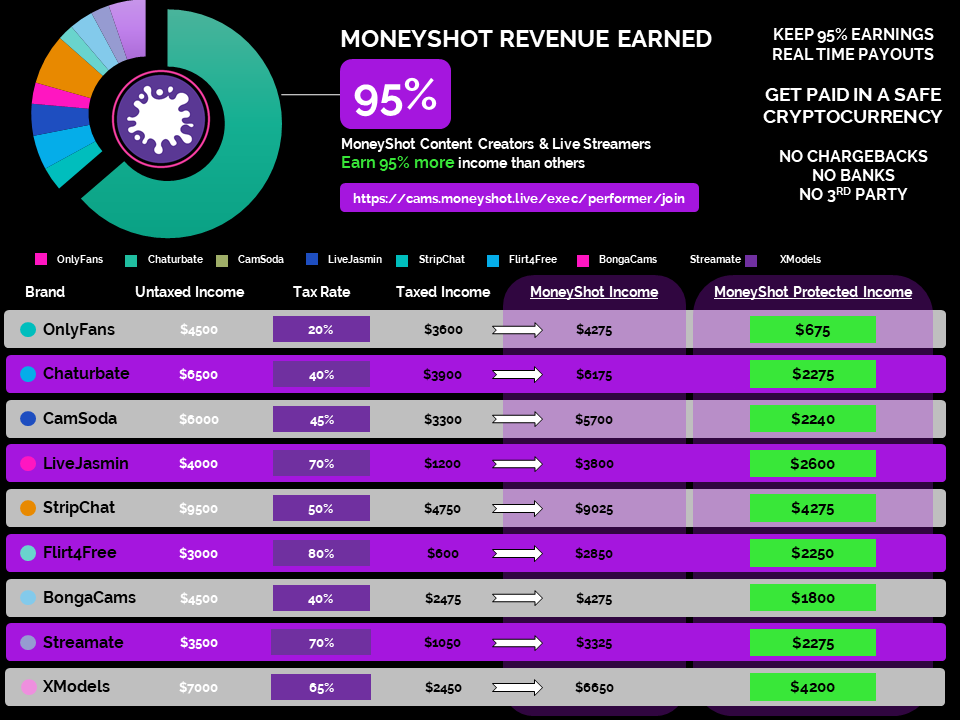Click the lavender dot beside Streamate row
960x720 pixels.
[28, 642]
